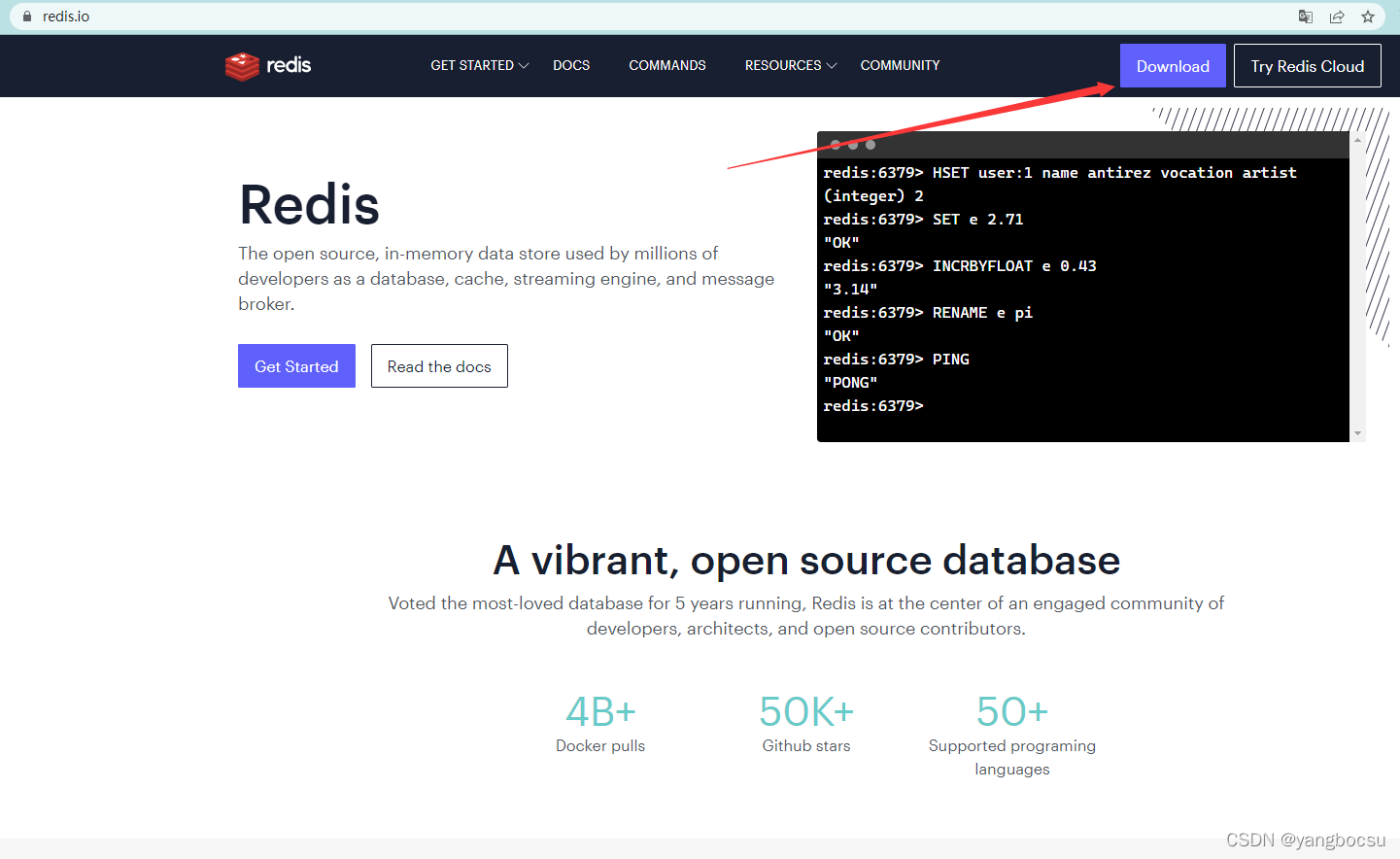Click the red terminal dot on the console window
Screen dimensions: 1400x859
tap(836, 144)
